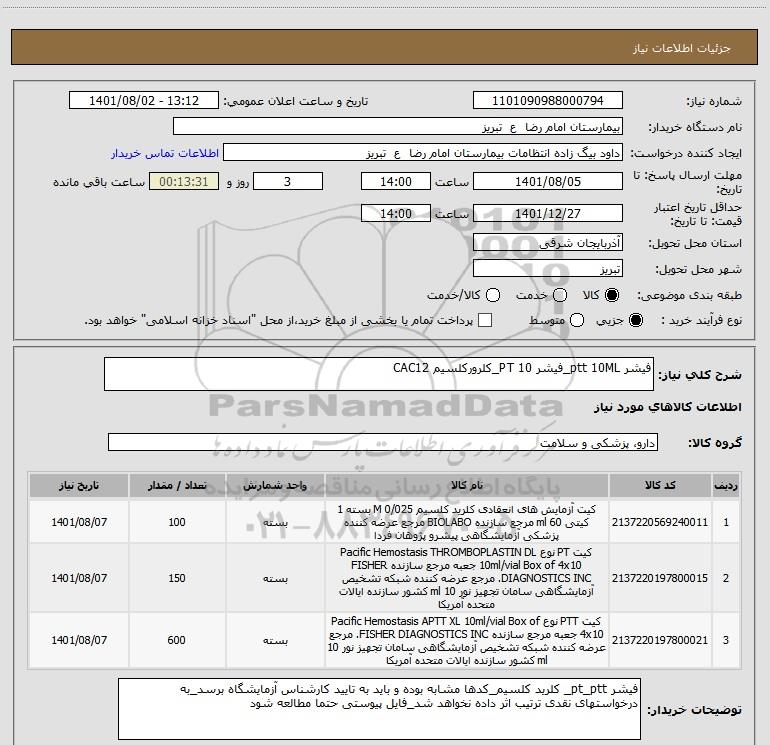Click the need date 1401/08/07 in row 3

coord(79,640)
